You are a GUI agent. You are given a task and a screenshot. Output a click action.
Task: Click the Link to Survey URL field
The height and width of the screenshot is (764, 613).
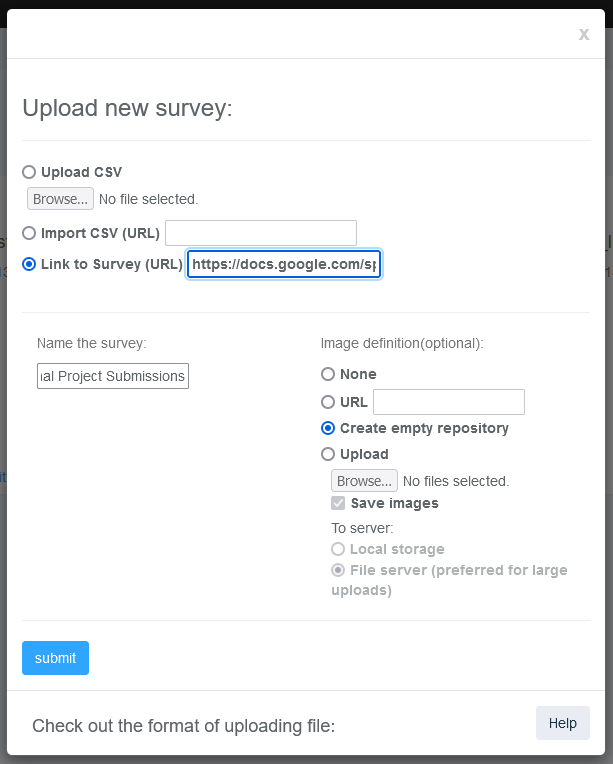point(284,264)
